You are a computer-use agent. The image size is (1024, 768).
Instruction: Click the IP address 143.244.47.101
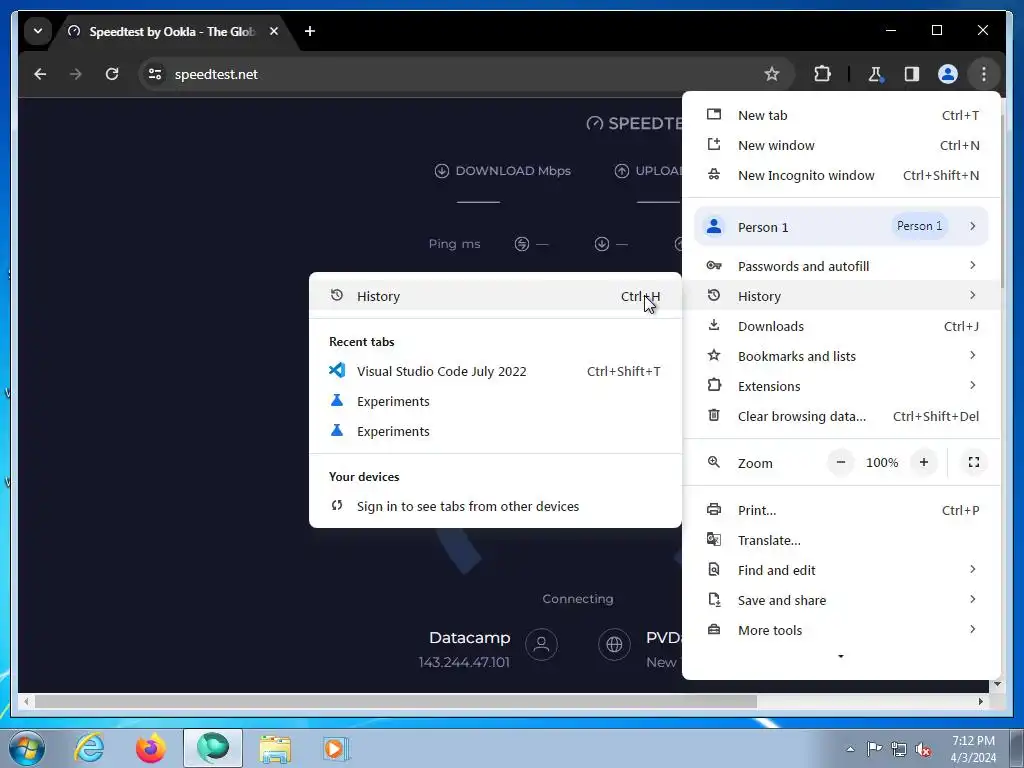click(464, 662)
